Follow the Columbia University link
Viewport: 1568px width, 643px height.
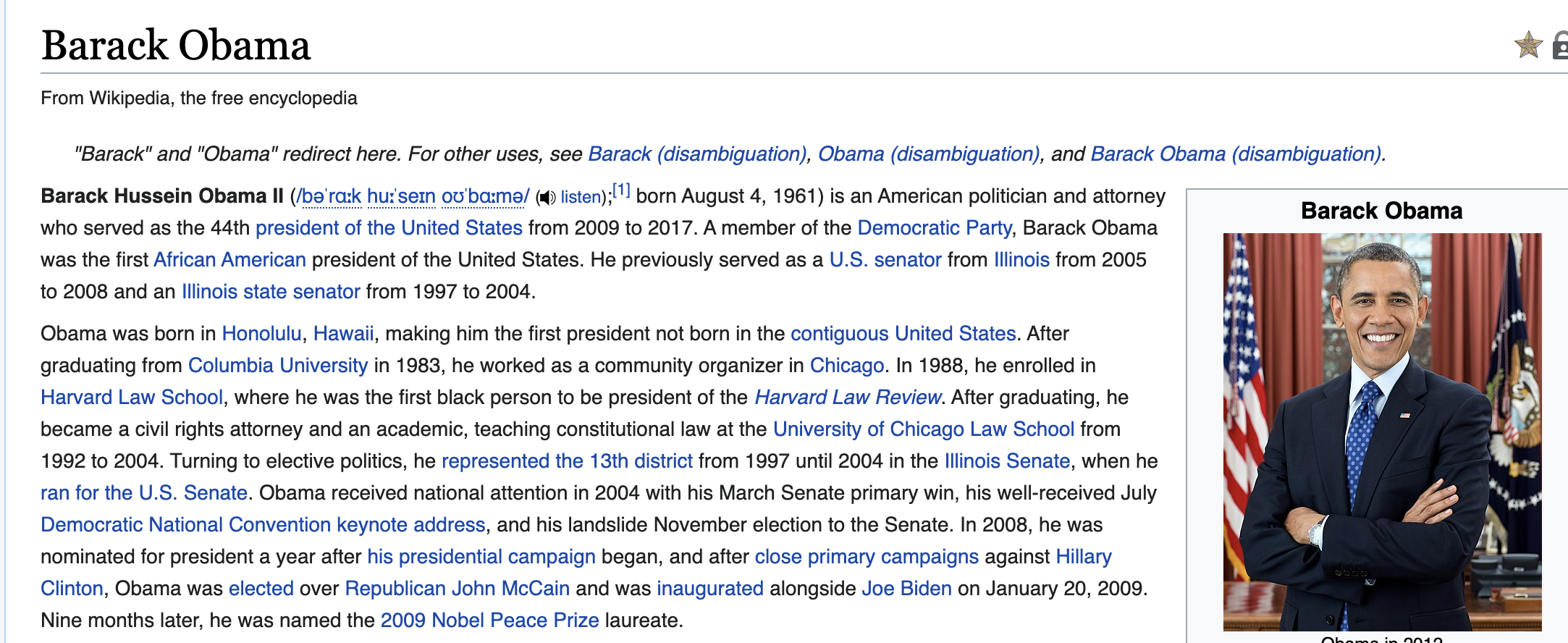click(x=278, y=366)
